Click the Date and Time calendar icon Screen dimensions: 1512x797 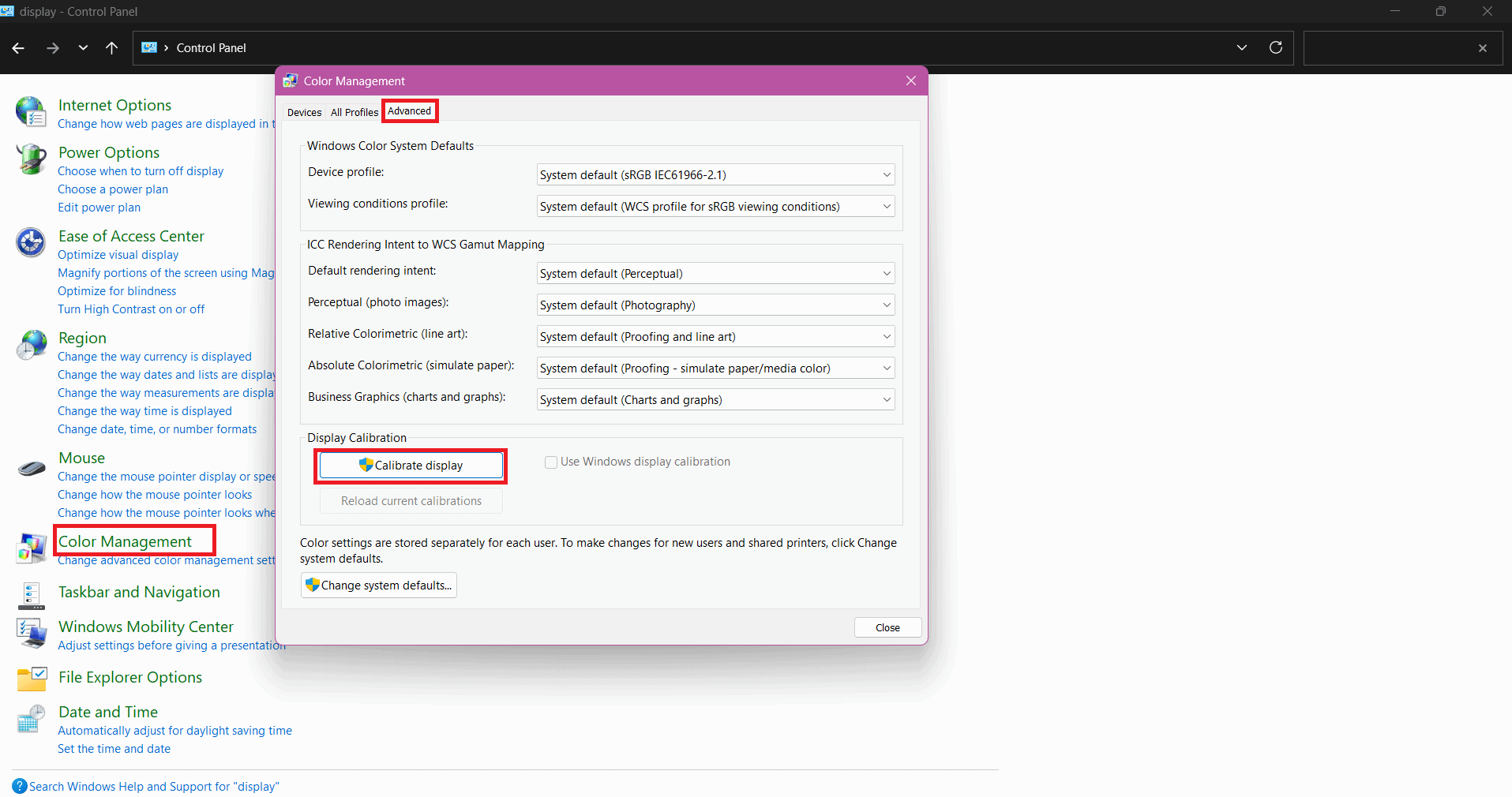pos(31,719)
